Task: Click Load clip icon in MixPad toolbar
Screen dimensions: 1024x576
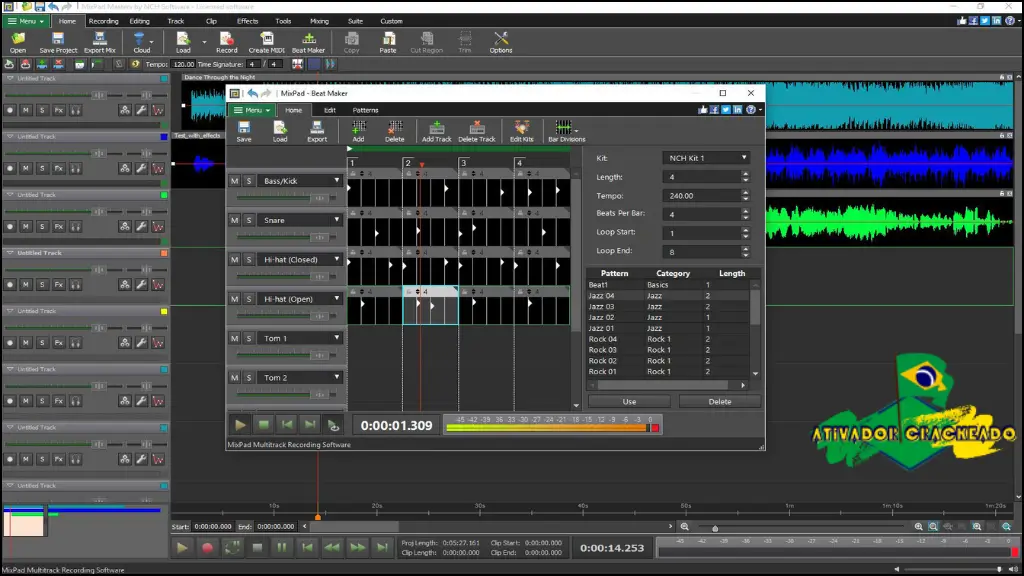Action: point(183,42)
